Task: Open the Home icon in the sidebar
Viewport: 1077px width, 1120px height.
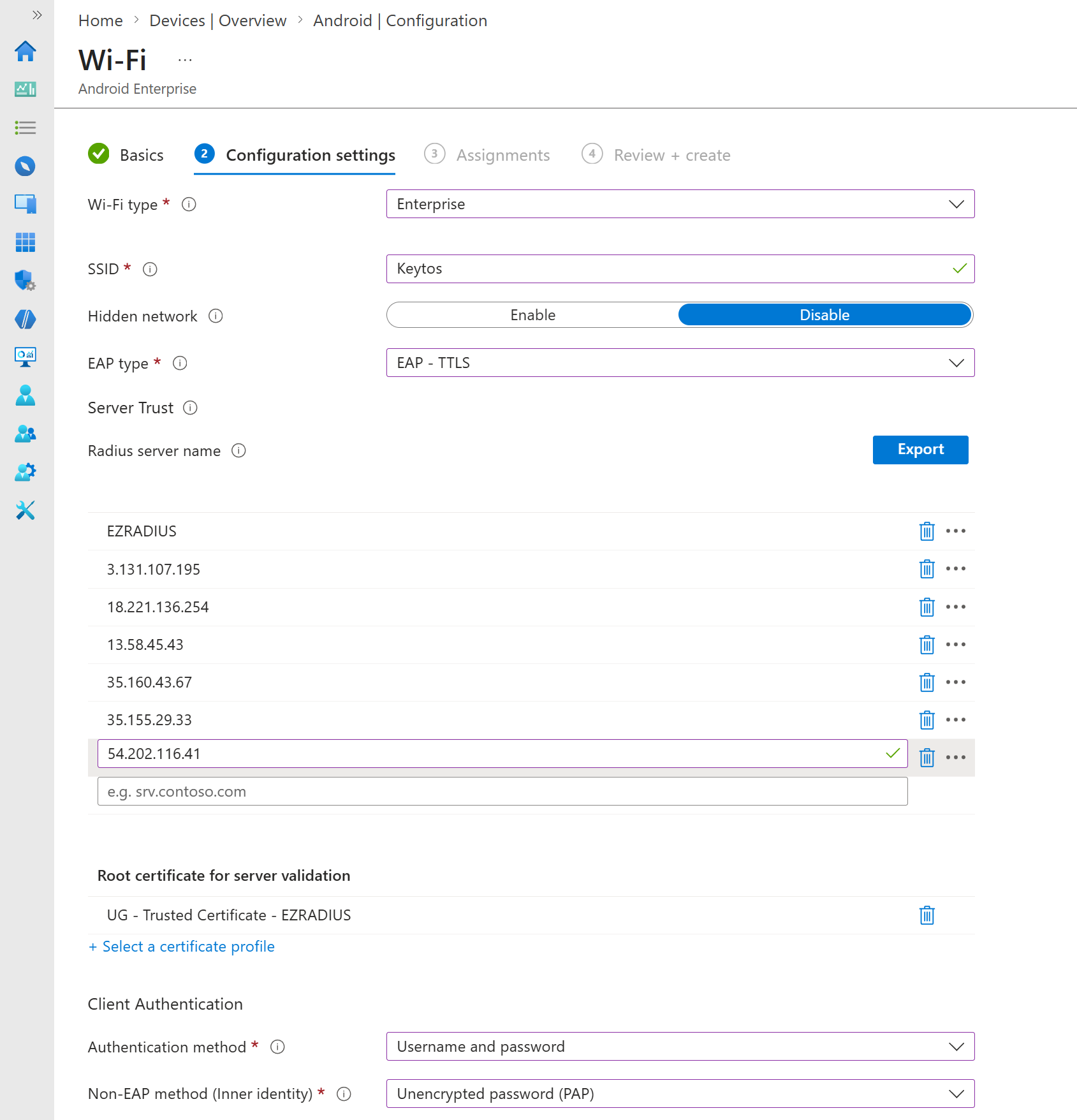Action: [x=26, y=52]
